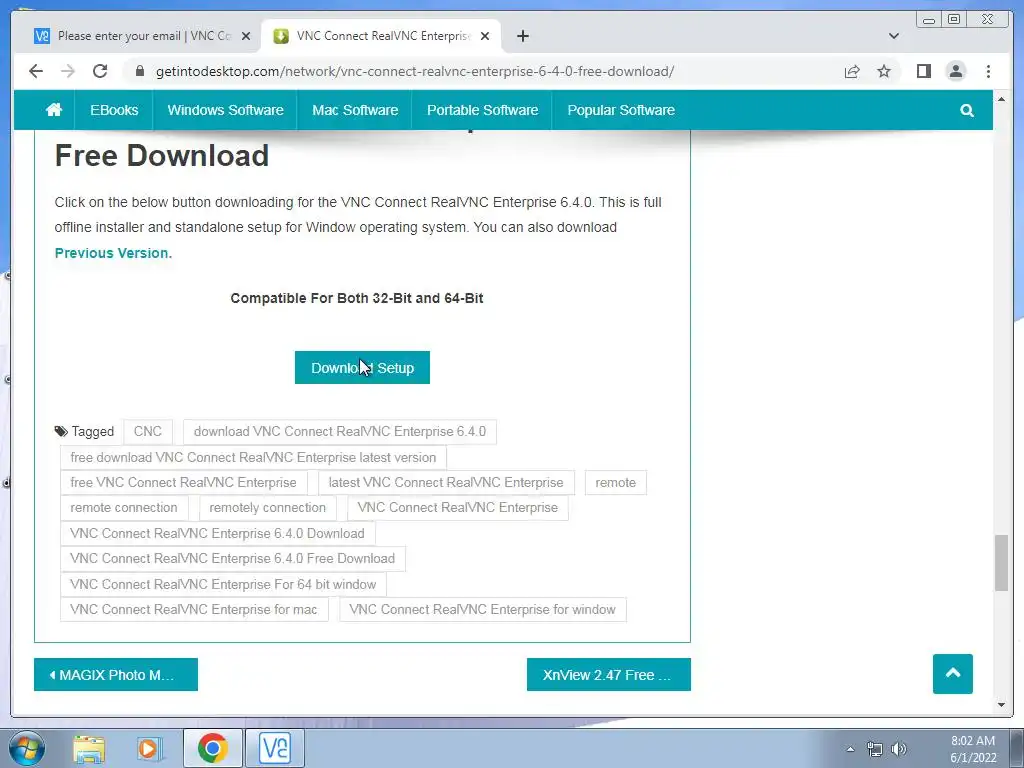Select the VNC Connect RealVNC Enterprise tab
This screenshot has height=768, width=1024.
tap(383, 36)
